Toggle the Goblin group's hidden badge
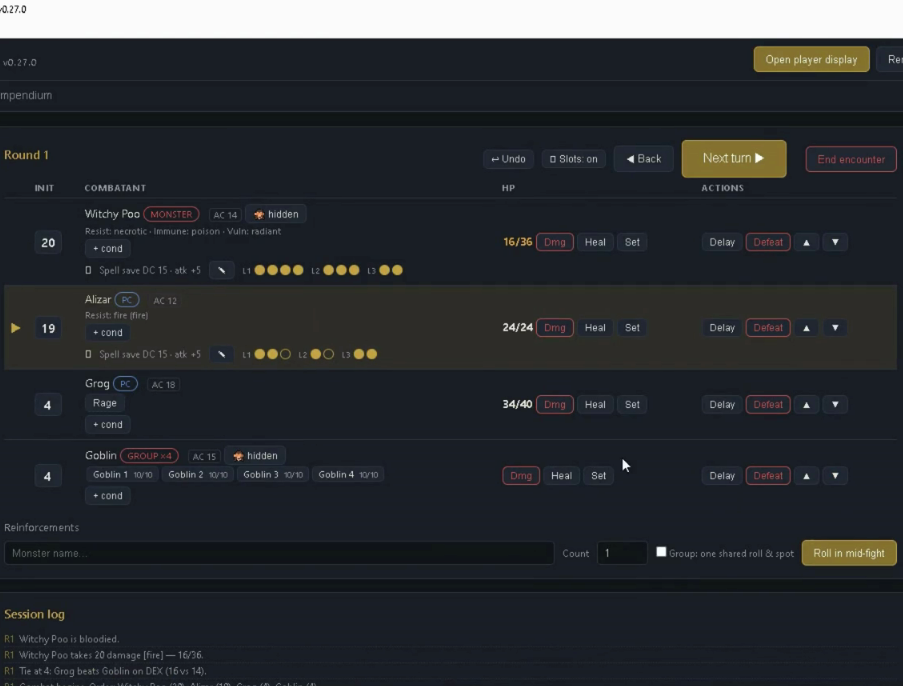The image size is (903, 686). (255, 456)
